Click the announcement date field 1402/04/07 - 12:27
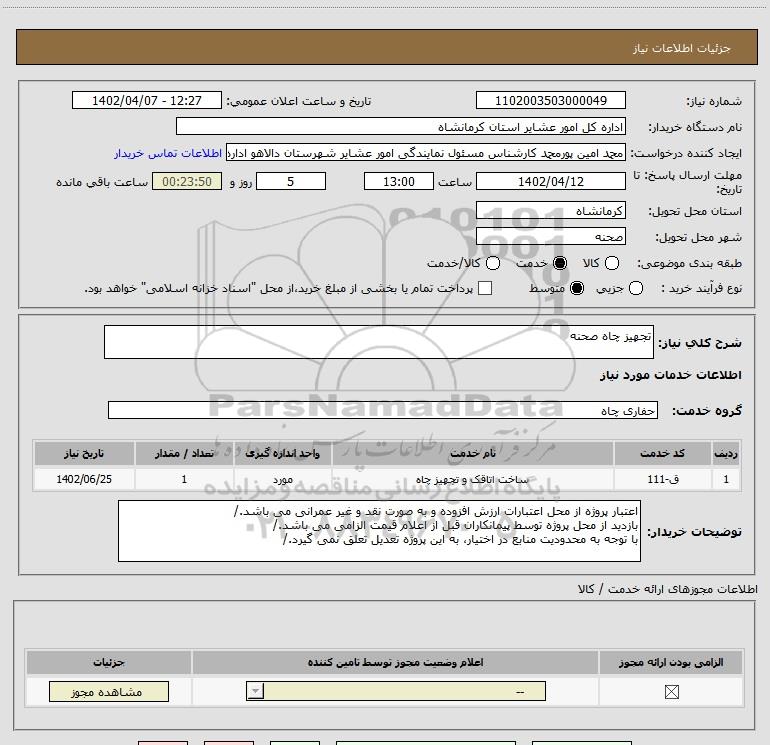 pyautogui.click(x=147, y=100)
